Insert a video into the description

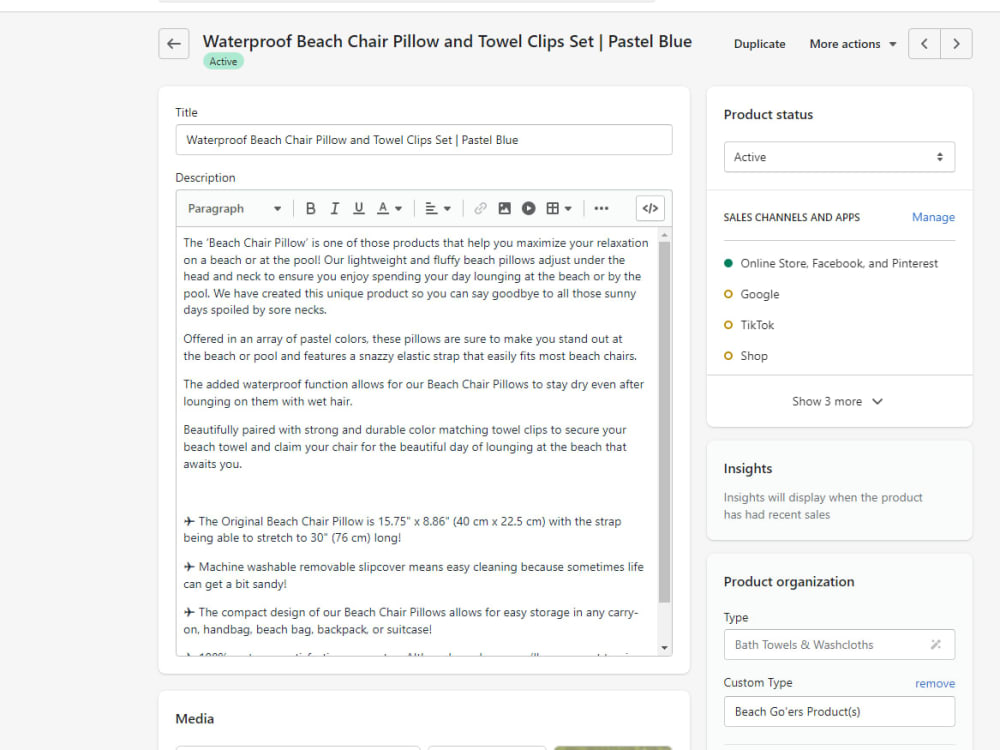[529, 209]
